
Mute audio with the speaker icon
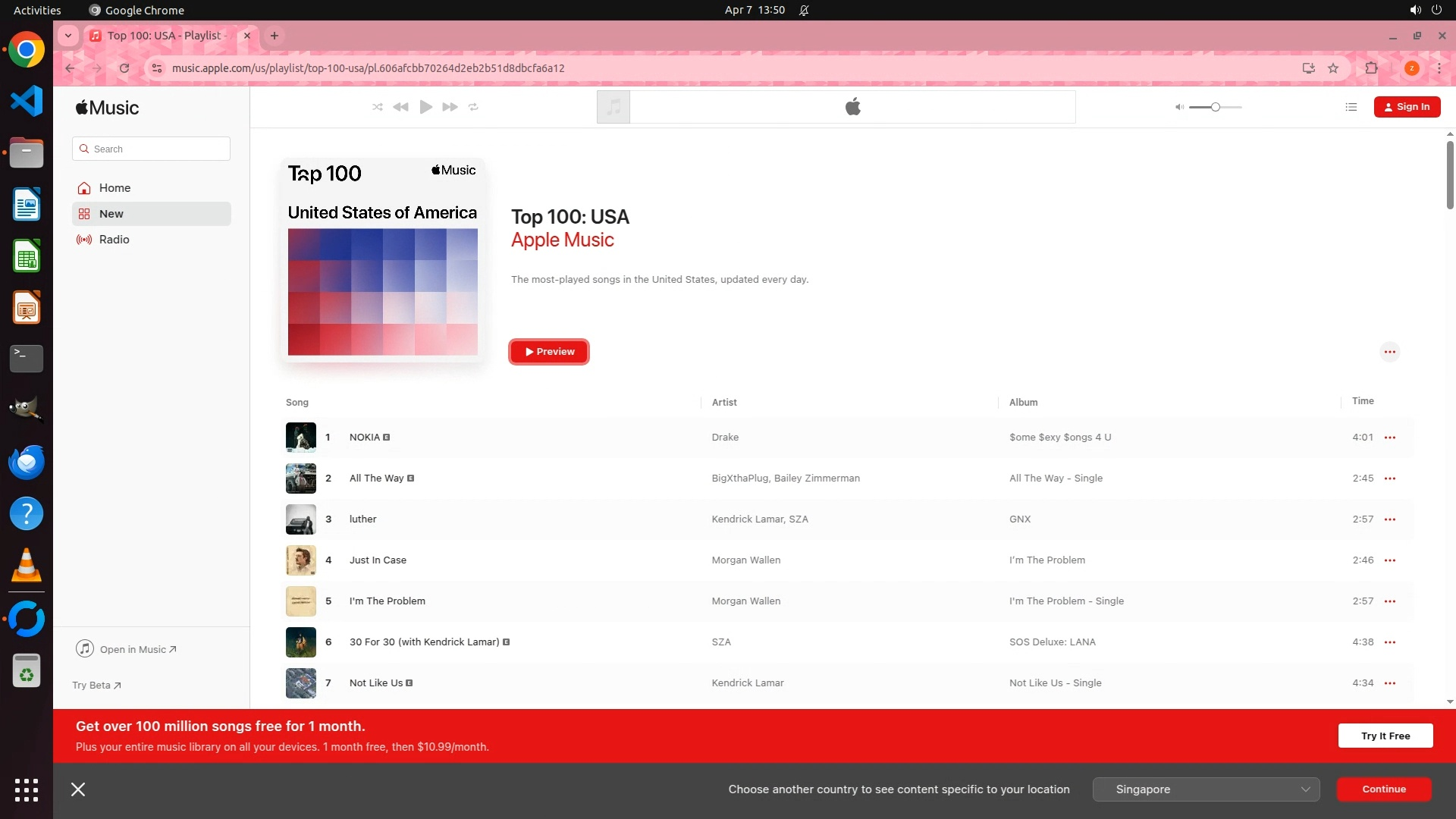click(1179, 107)
